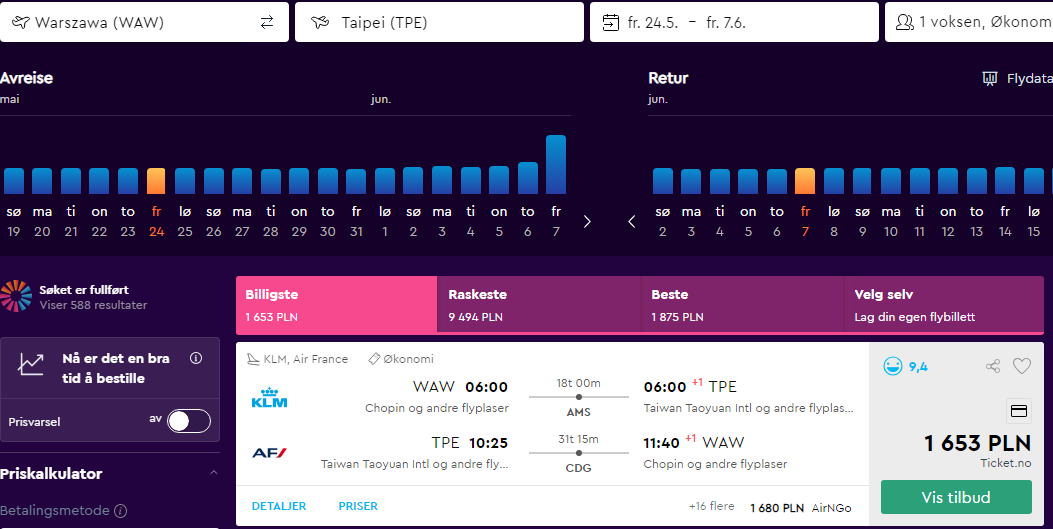Open the PRISER link
This screenshot has height=529, width=1053.
[x=358, y=506]
